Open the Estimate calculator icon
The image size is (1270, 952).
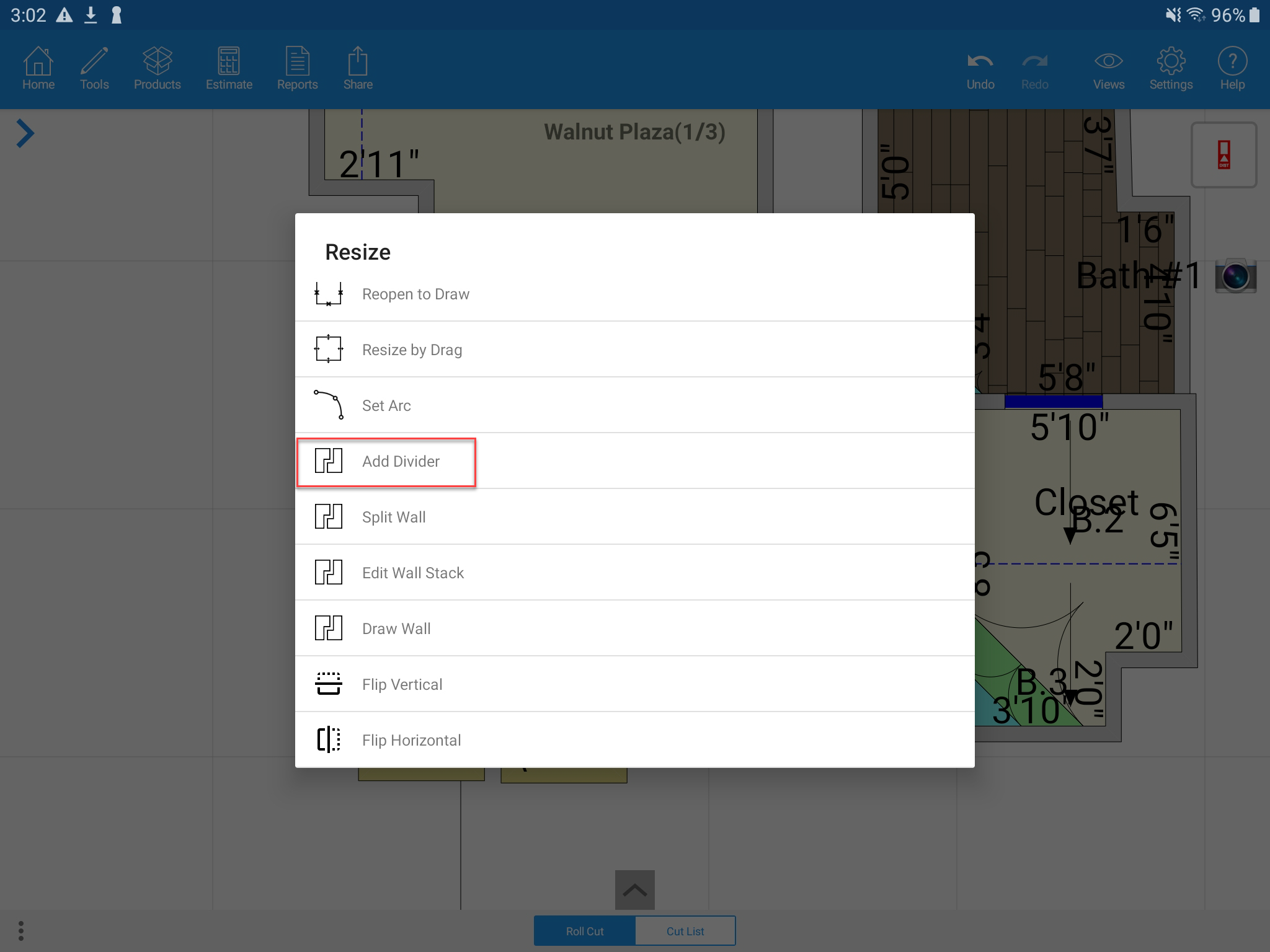[x=229, y=69]
